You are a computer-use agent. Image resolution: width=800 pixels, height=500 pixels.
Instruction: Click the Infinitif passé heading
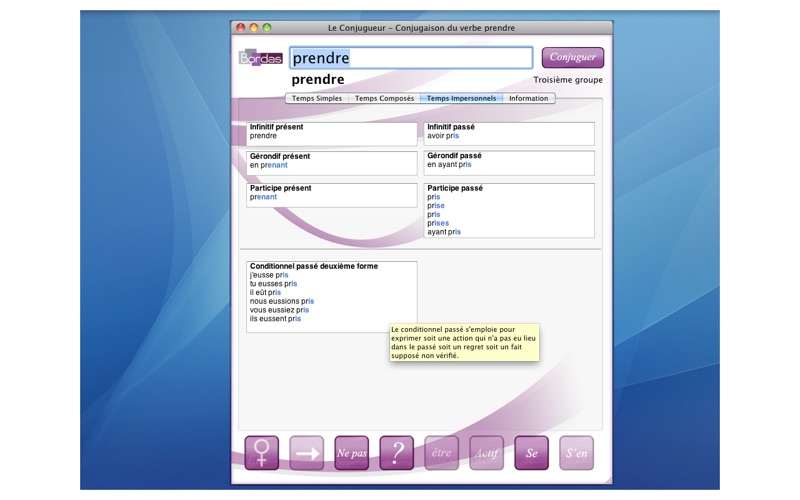(451, 127)
